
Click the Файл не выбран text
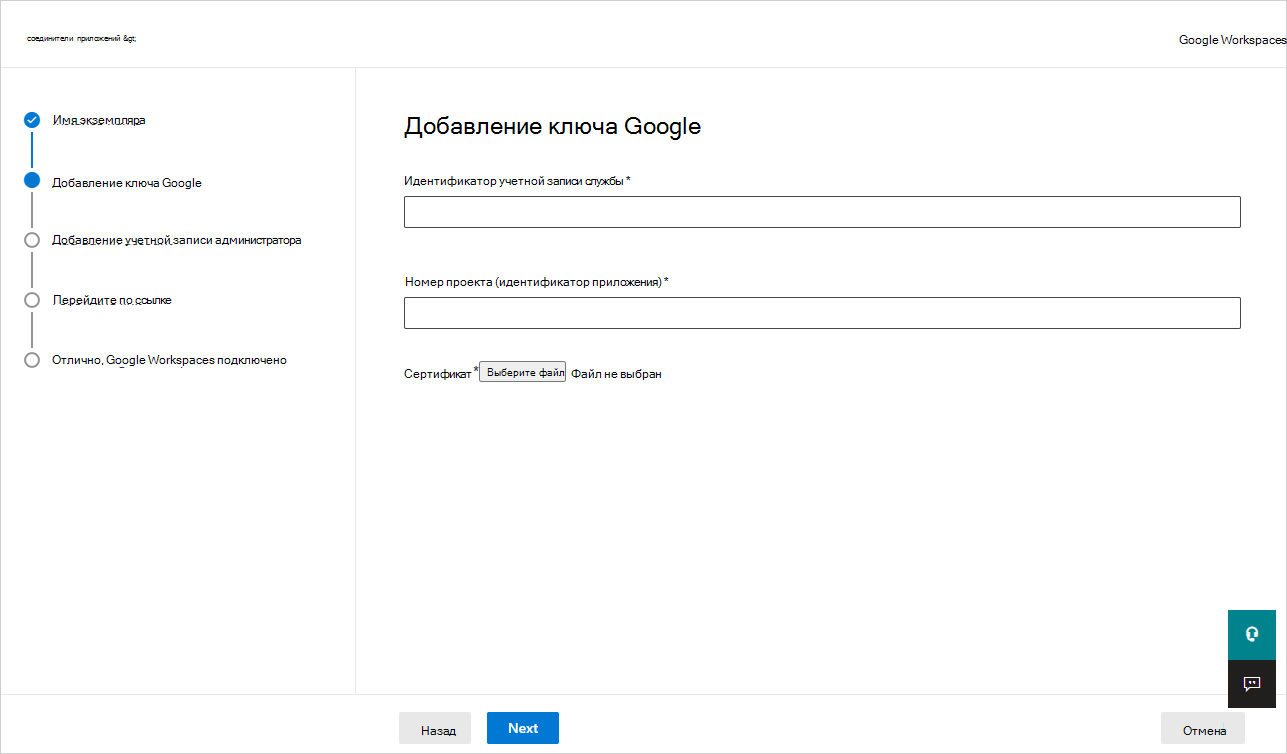point(616,374)
